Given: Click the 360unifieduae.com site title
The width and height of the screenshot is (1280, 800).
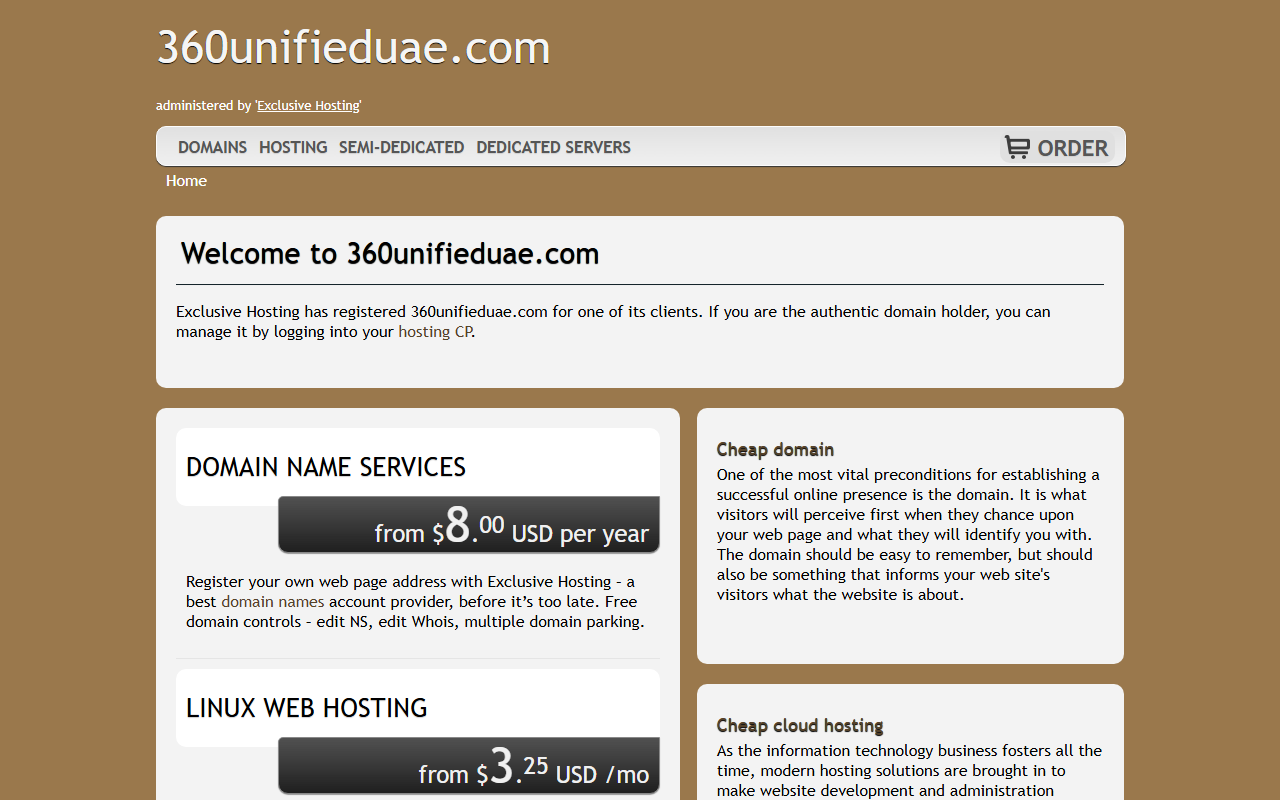Looking at the screenshot, I should [x=353, y=47].
